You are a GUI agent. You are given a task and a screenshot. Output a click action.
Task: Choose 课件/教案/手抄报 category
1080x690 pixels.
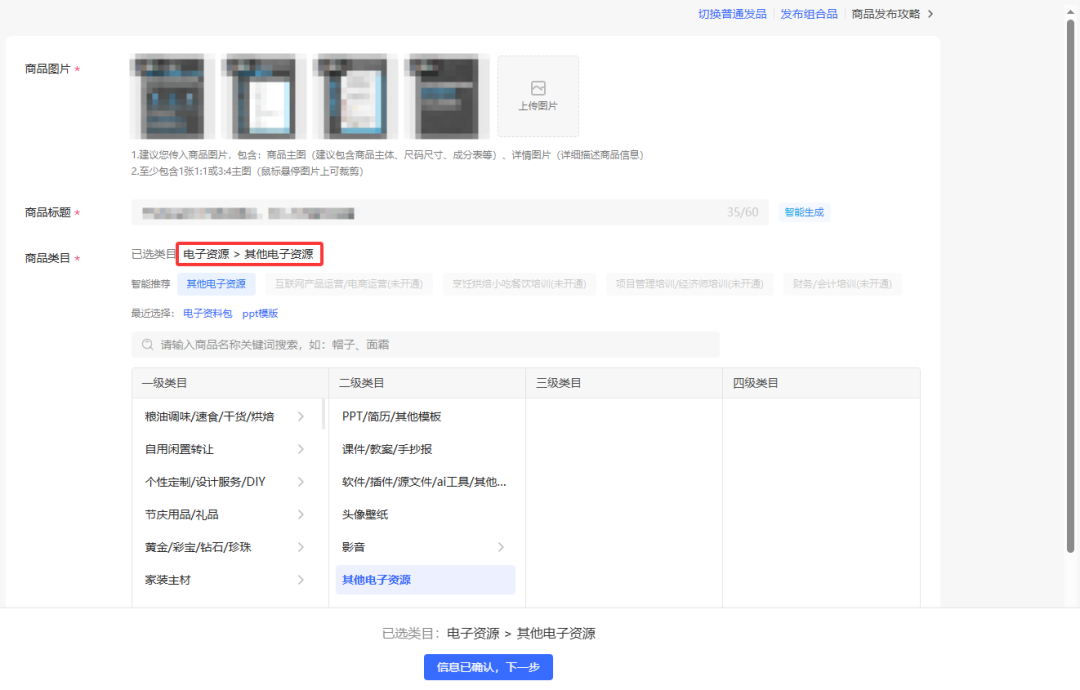pyautogui.click(x=387, y=450)
